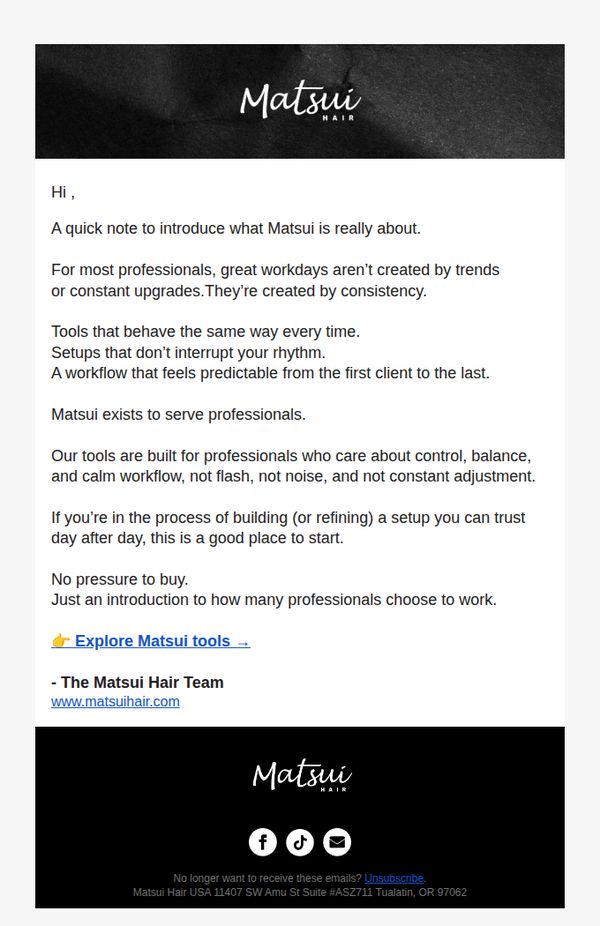Click the Matsui Hair logo in header banner
The width and height of the screenshot is (600, 926).
point(300,102)
